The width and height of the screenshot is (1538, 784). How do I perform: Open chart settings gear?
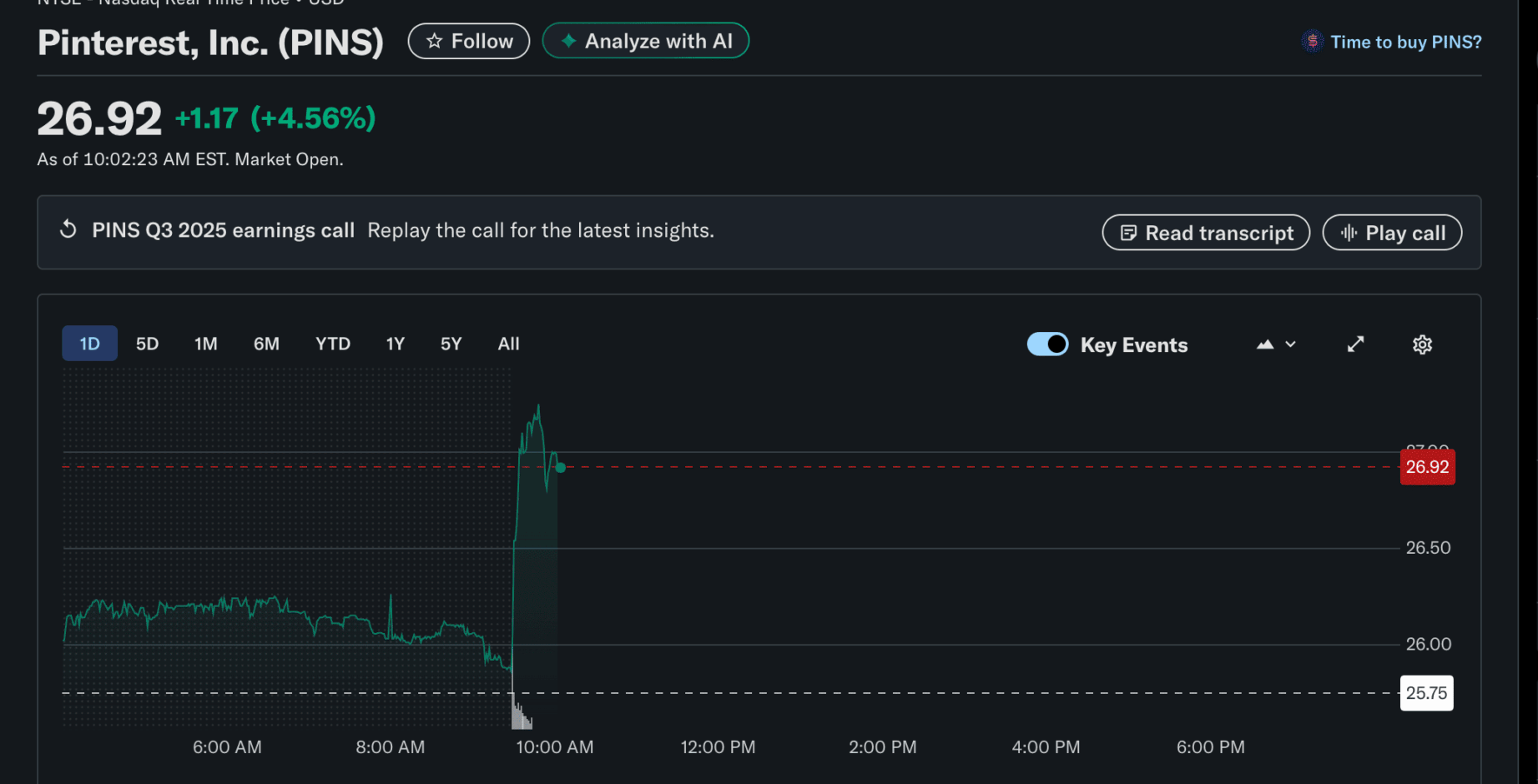(x=1422, y=344)
